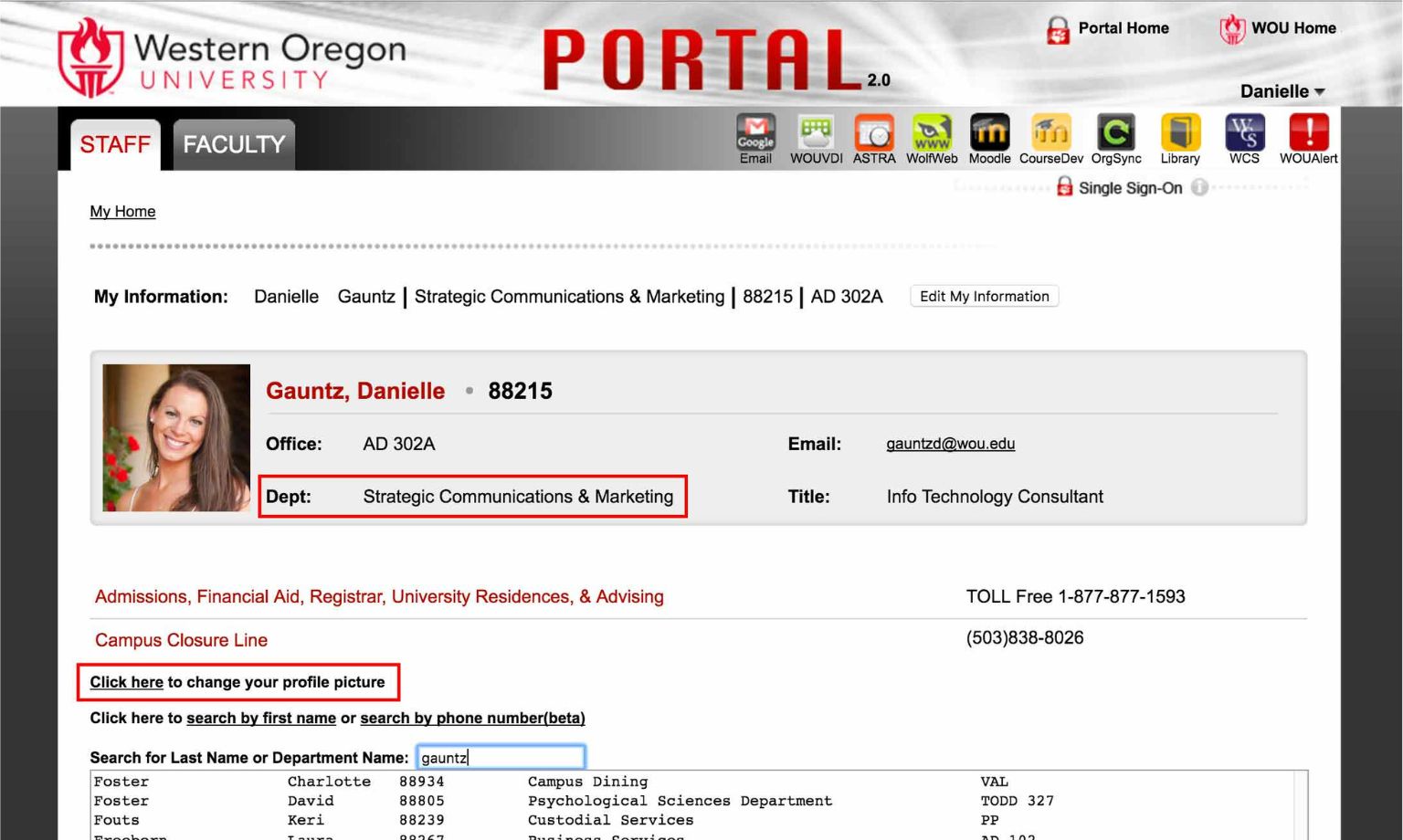Screen dimensions: 1403x840
Task: Switch to the FACULTY tab
Action: 234,144
